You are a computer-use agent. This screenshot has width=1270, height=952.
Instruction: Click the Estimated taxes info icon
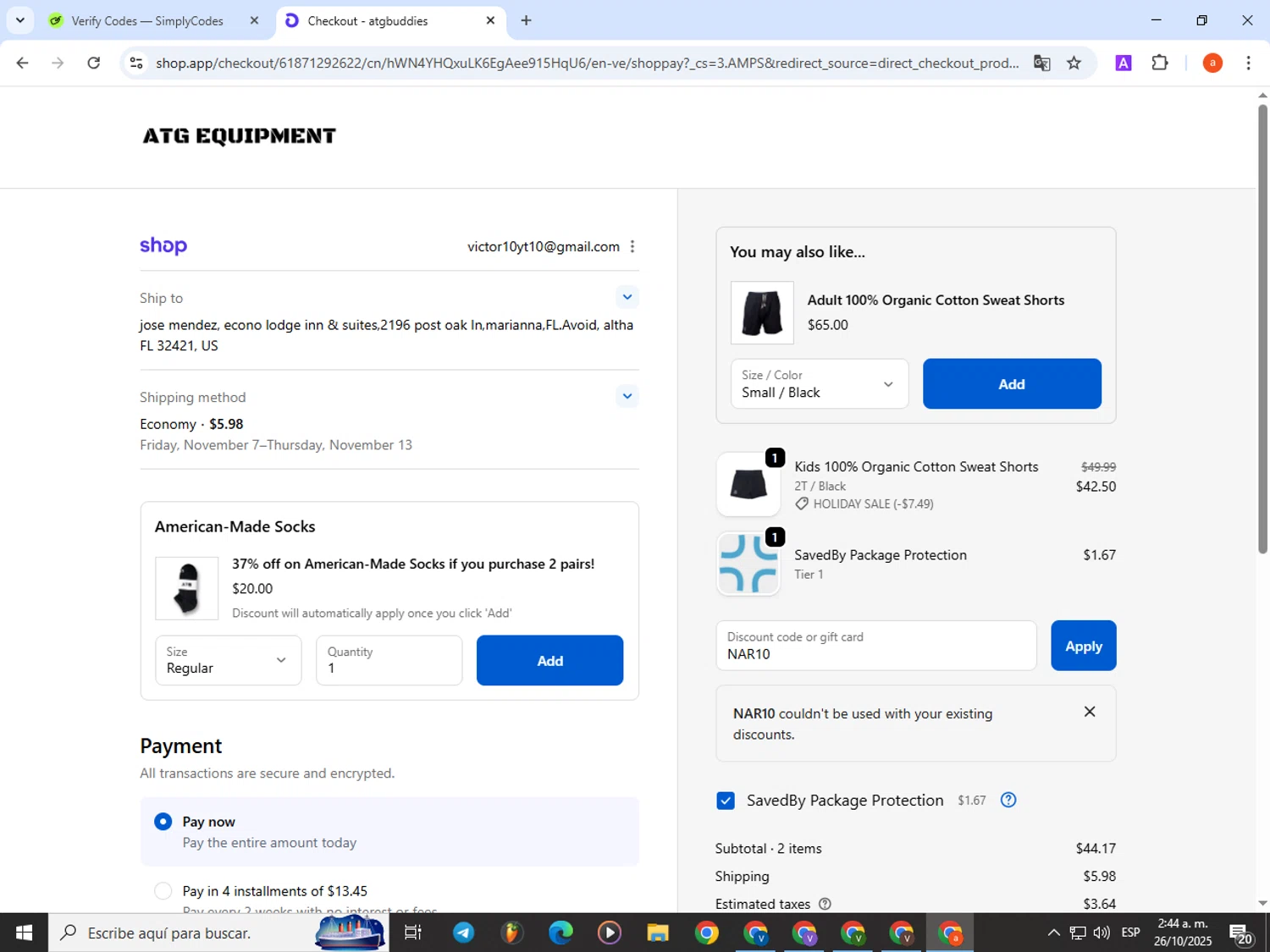tap(825, 904)
